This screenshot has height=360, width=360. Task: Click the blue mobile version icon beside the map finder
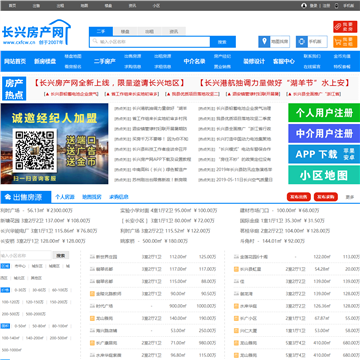302,42
